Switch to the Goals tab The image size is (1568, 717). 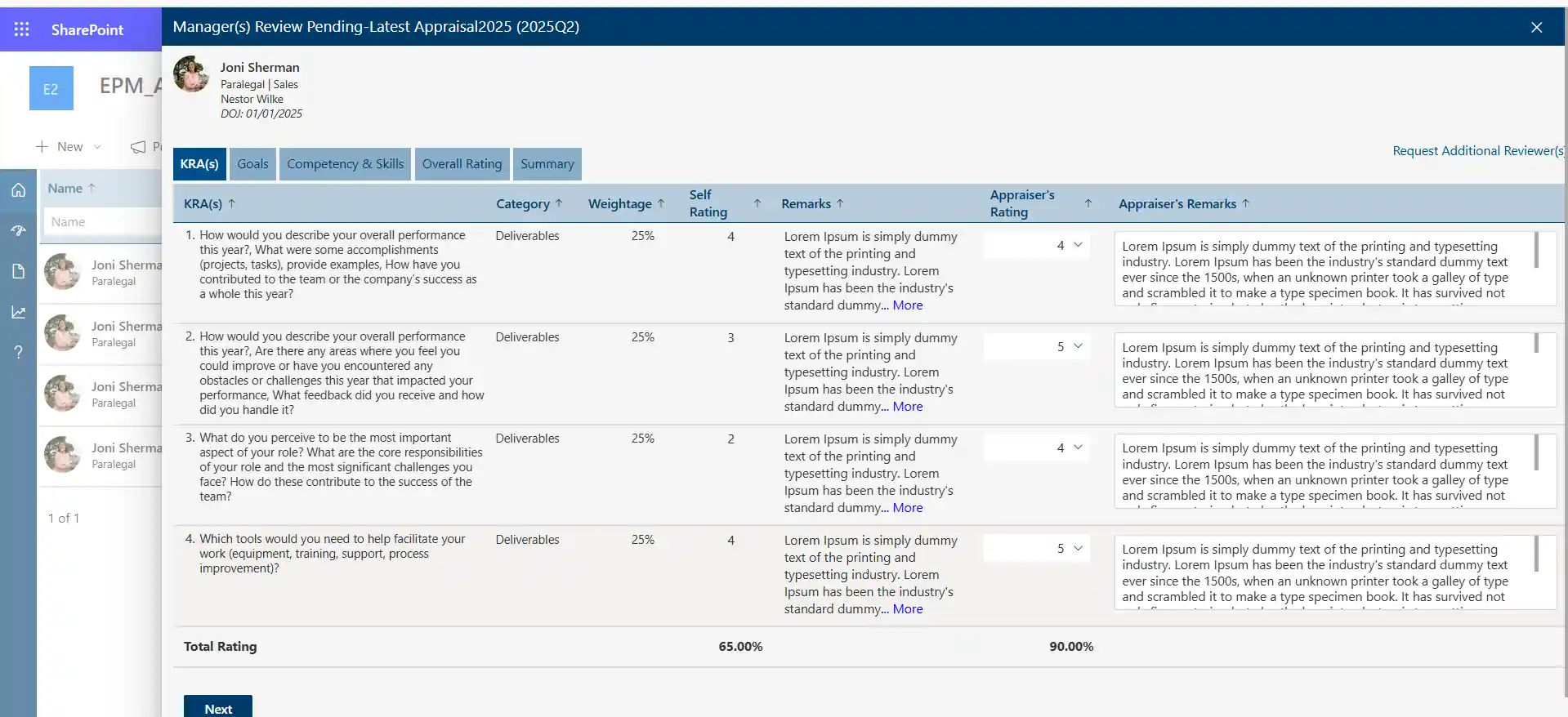[x=252, y=164]
